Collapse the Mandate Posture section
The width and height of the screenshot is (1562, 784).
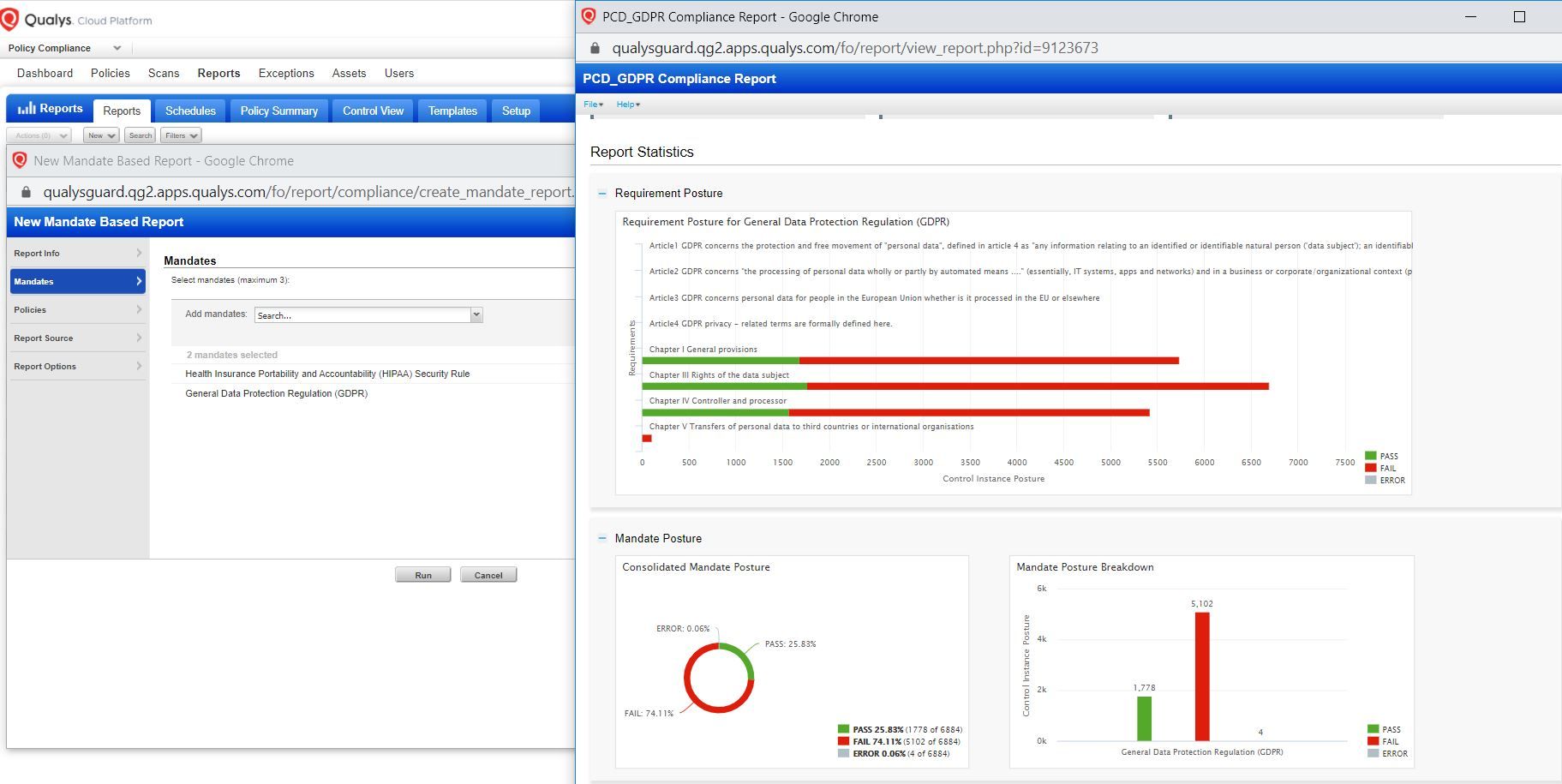(601, 539)
